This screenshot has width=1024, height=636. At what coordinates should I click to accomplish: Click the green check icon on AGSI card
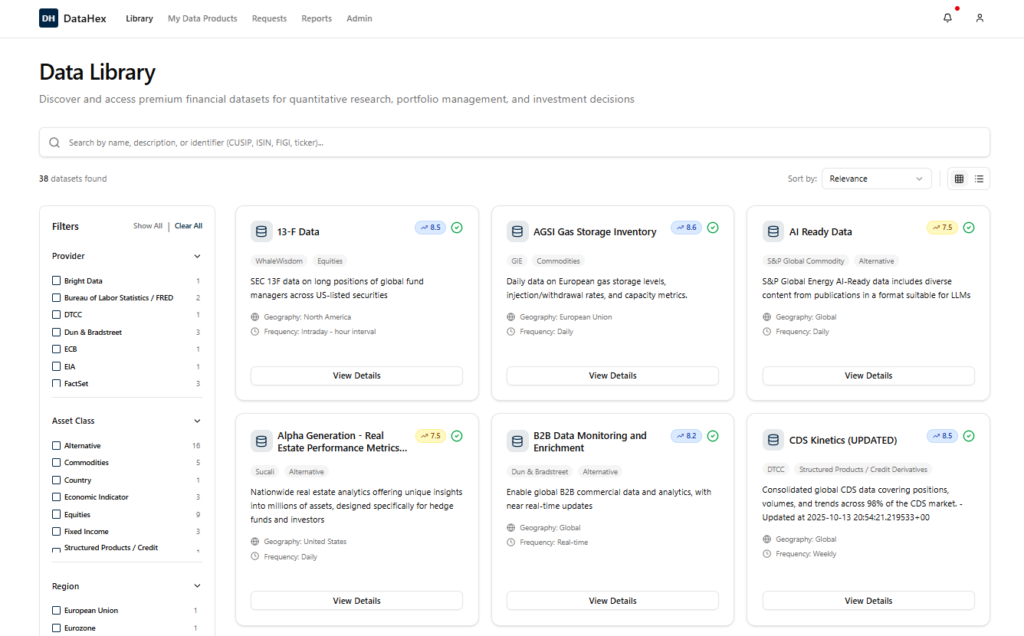(713, 227)
